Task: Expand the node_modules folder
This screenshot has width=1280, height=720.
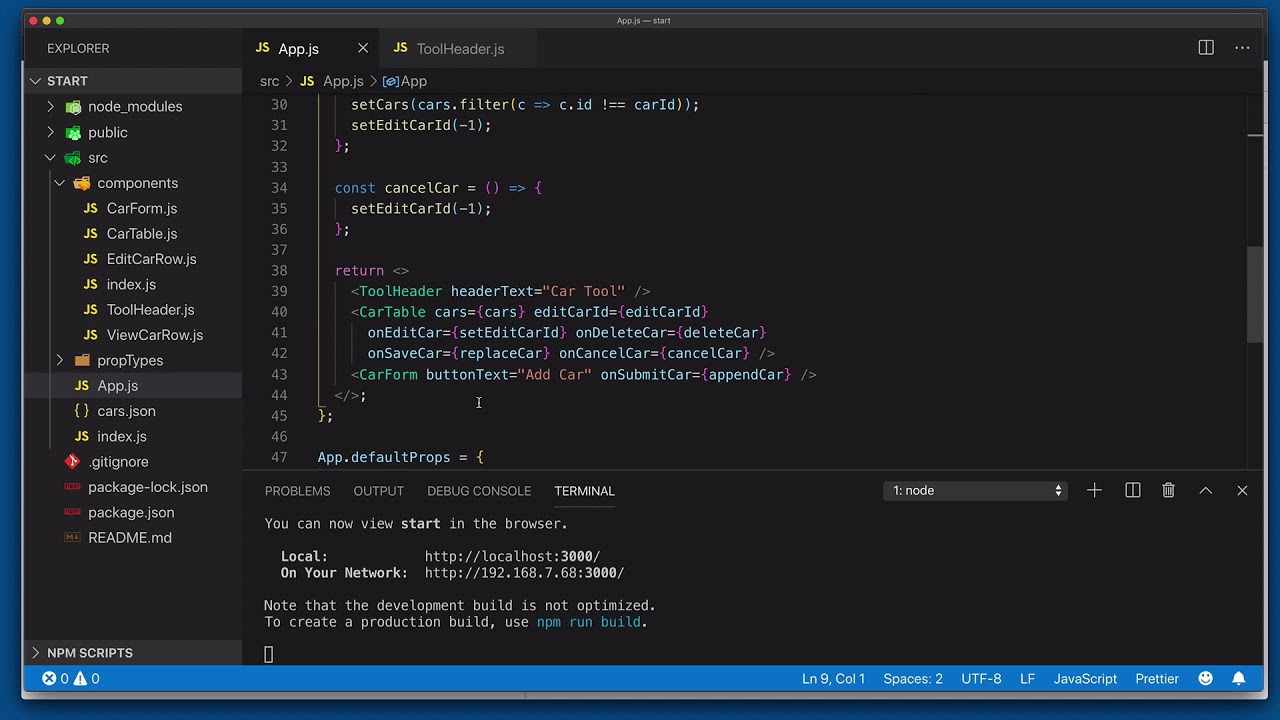Action: tap(51, 106)
